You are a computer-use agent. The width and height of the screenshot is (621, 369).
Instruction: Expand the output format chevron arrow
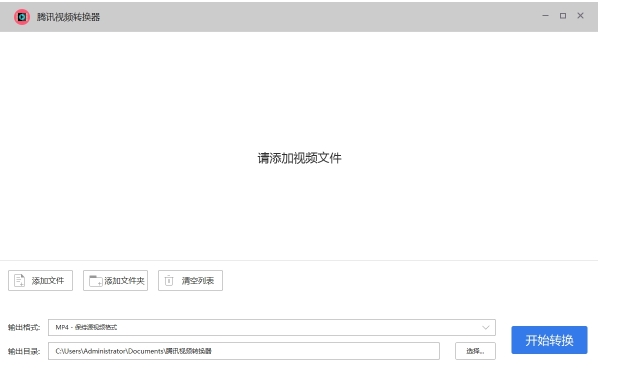click(x=486, y=327)
